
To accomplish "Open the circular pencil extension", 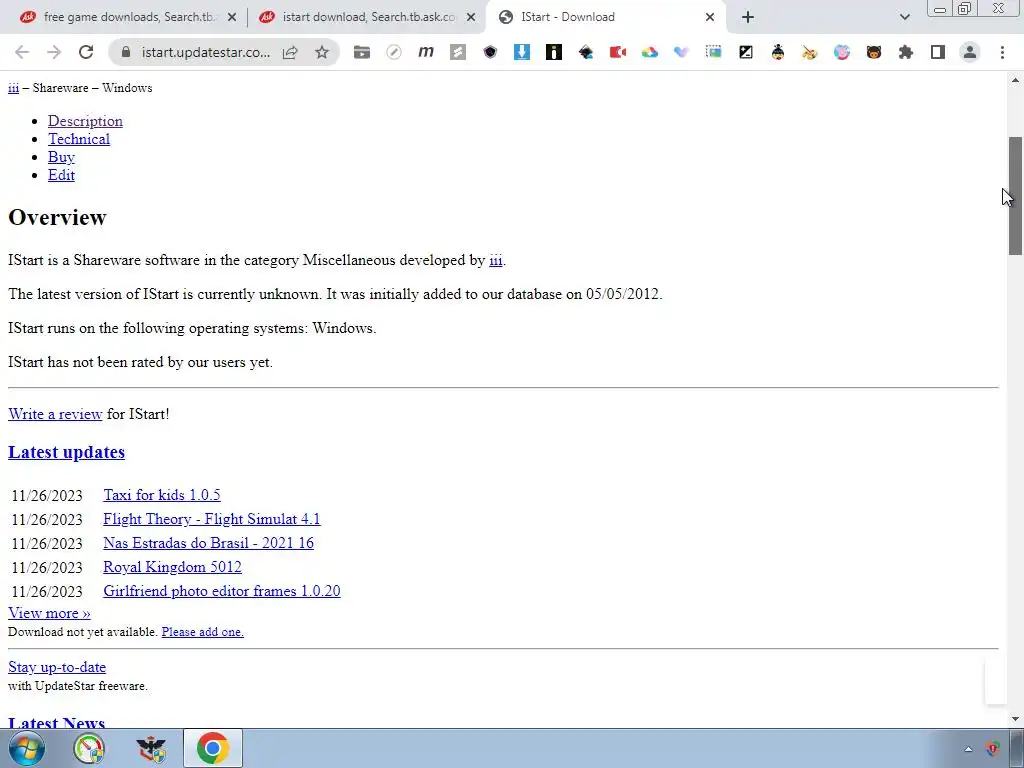I will tap(394, 52).
